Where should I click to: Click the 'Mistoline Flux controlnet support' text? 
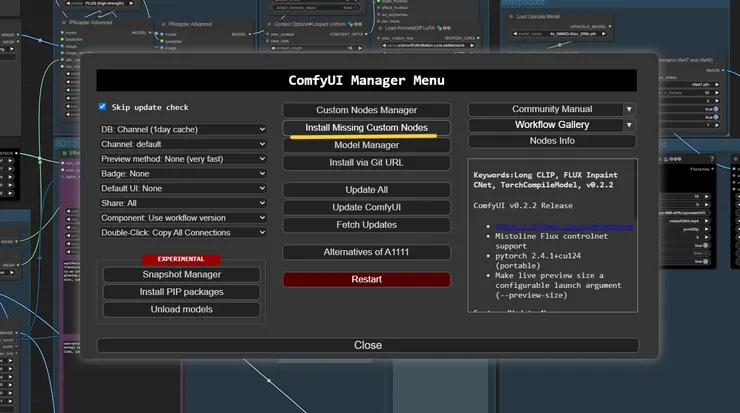pyautogui.click(x=551, y=241)
